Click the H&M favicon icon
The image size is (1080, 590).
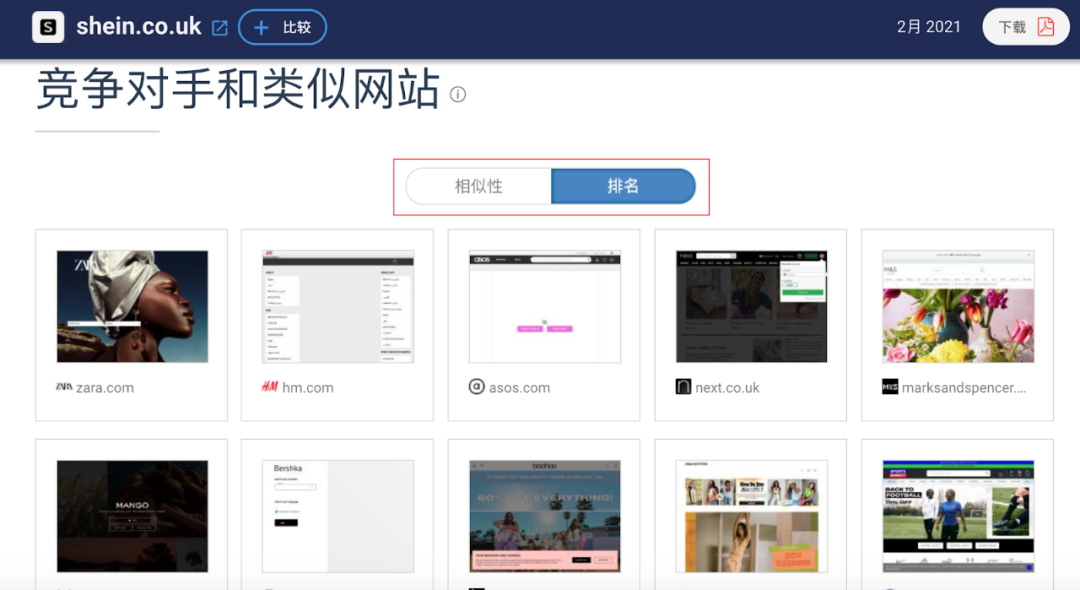(x=270, y=387)
